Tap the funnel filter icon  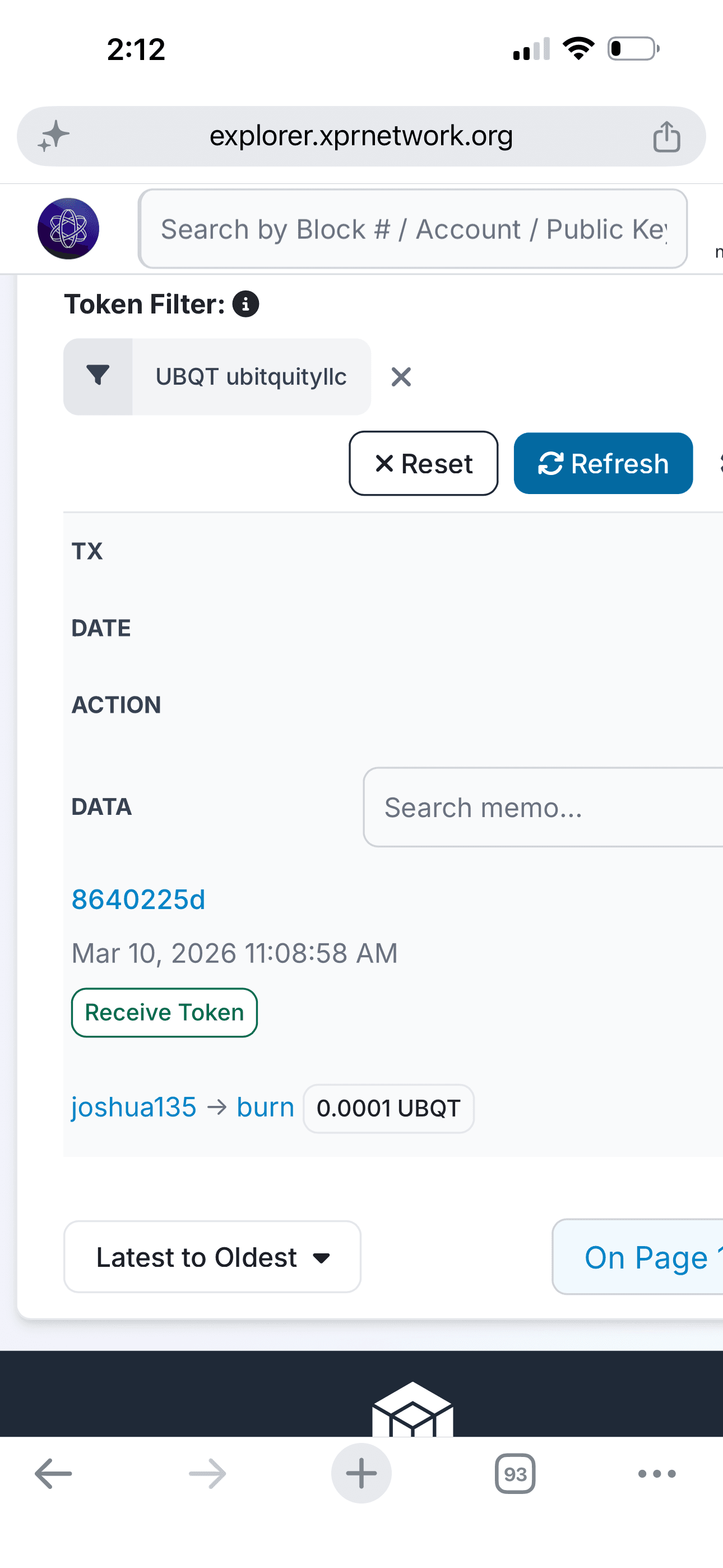point(98,377)
